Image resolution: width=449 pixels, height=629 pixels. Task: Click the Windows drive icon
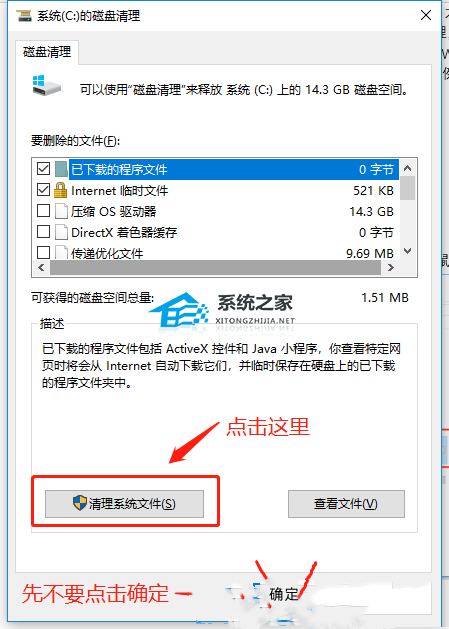(x=46, y=85)
